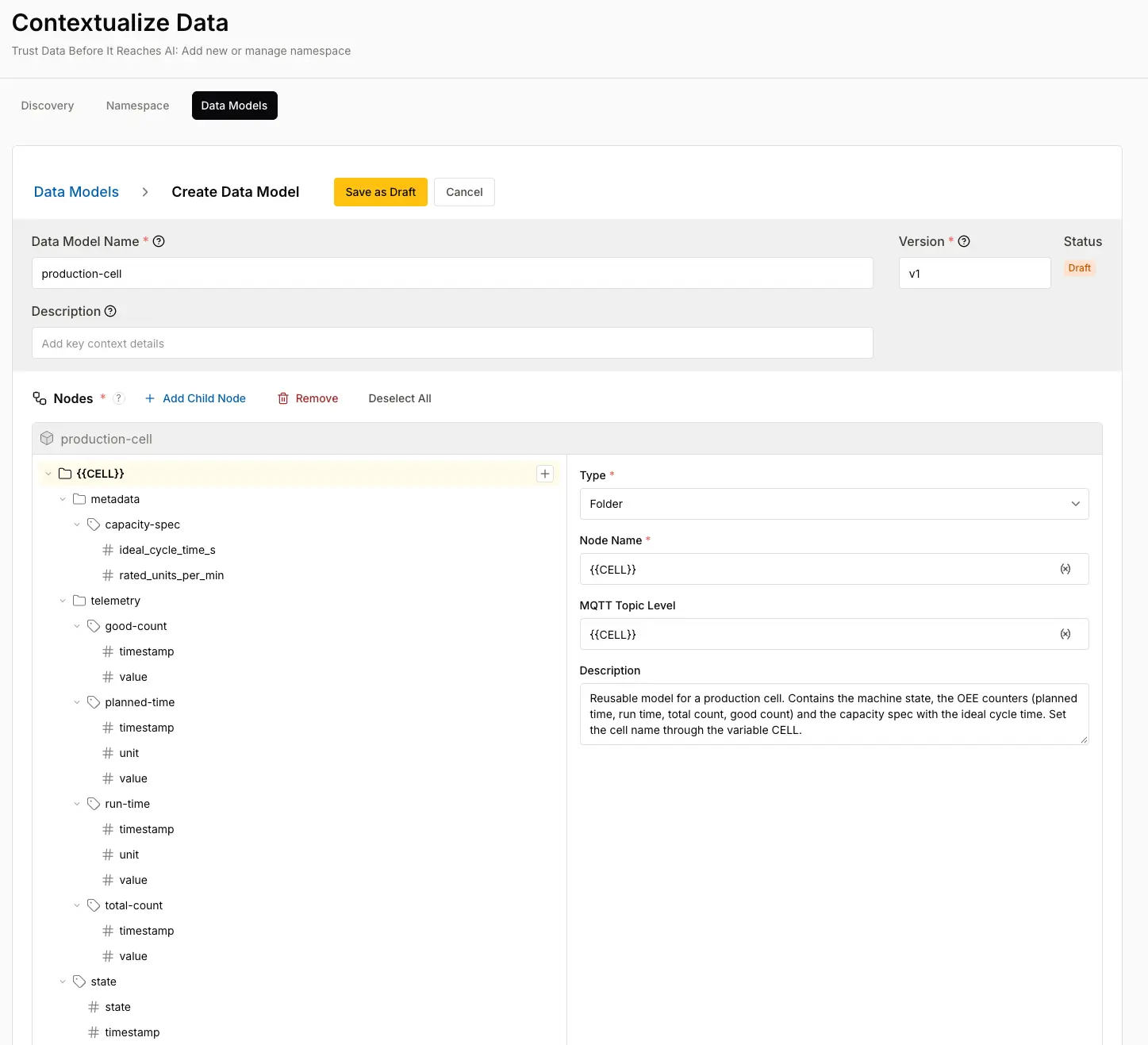Click the tag icon of good-count node
This screenshot has width=1148, height=1045.
(x=94, y=626)
